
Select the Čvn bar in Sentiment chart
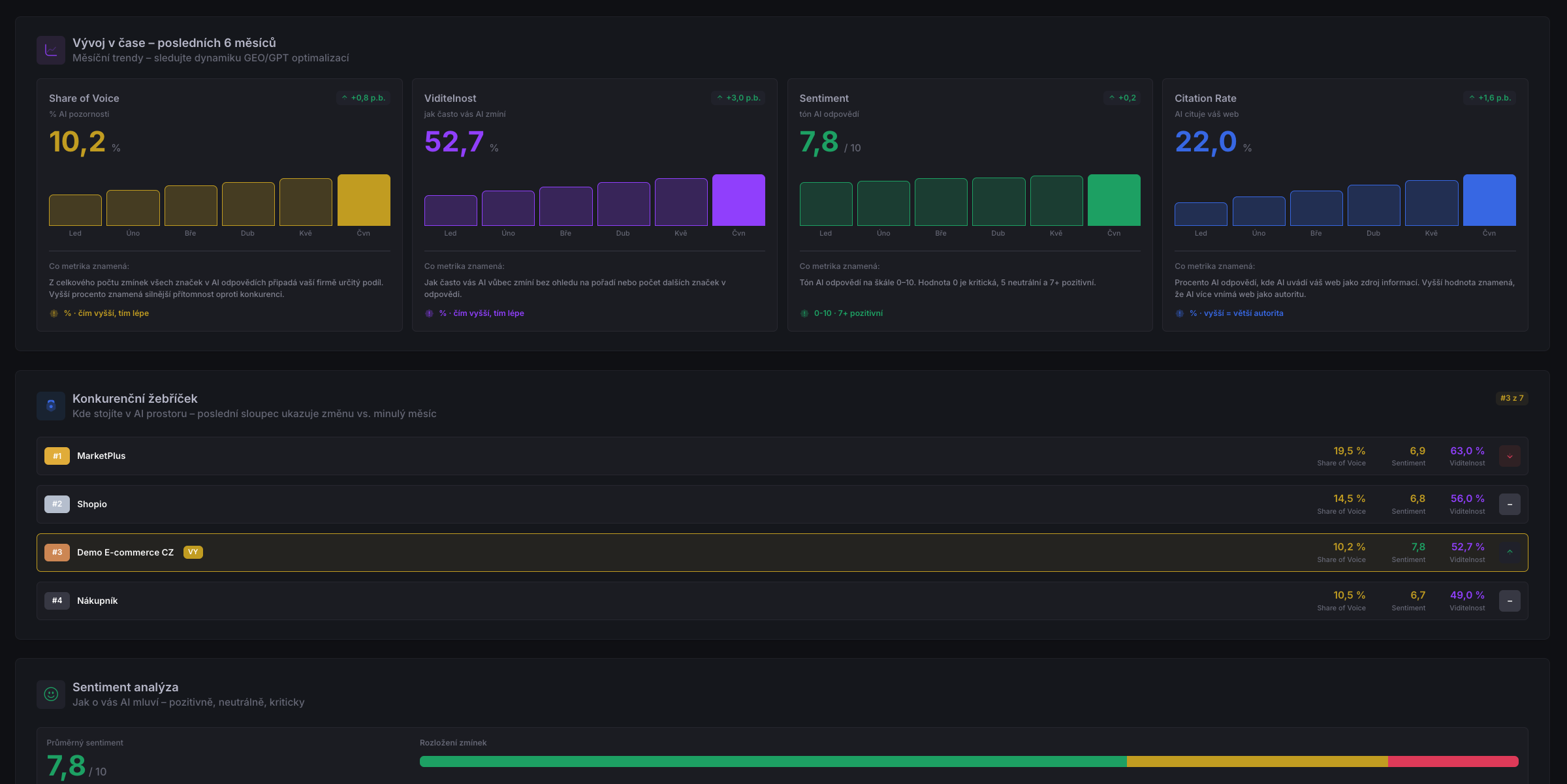(x=1114, y=200)
